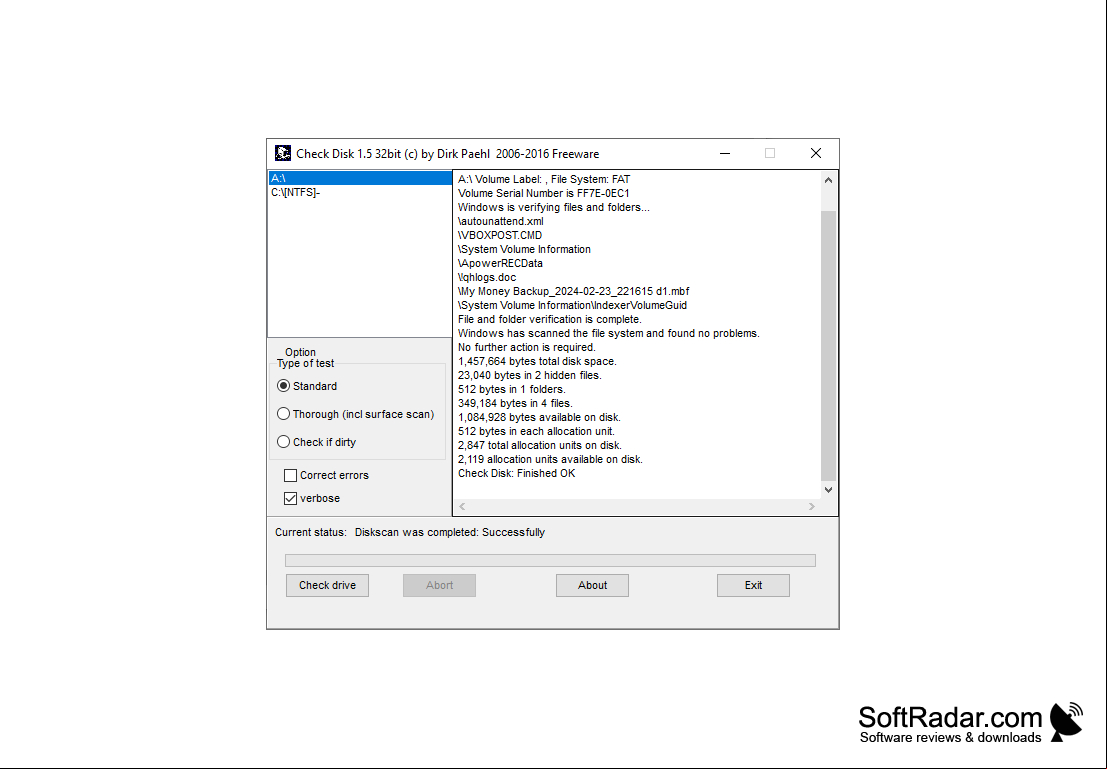Click the Check Disk app icon in title bar
This screenshot has width=1107, height=769.
282,153
